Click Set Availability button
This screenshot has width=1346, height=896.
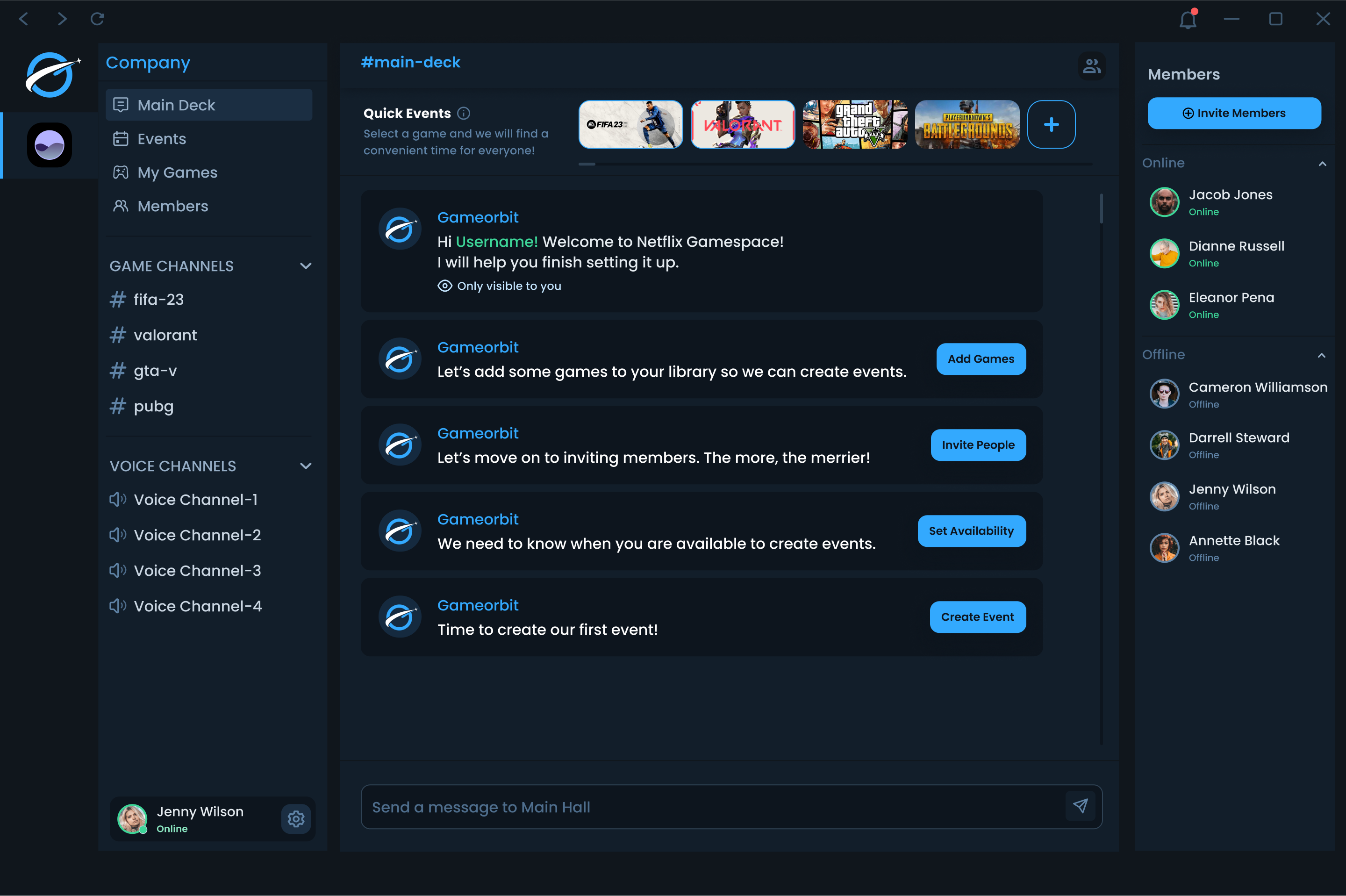click(x=971, y=531)
